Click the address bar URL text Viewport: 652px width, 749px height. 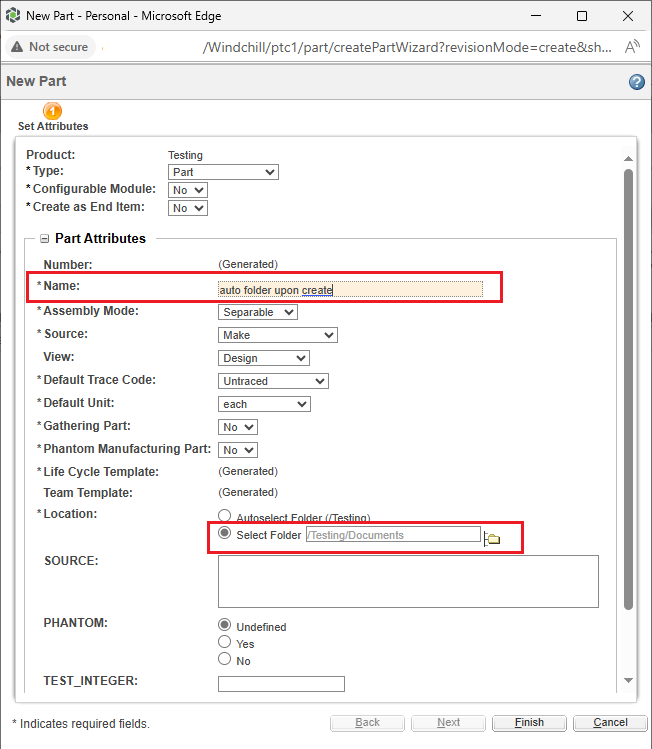coord(407,47)
